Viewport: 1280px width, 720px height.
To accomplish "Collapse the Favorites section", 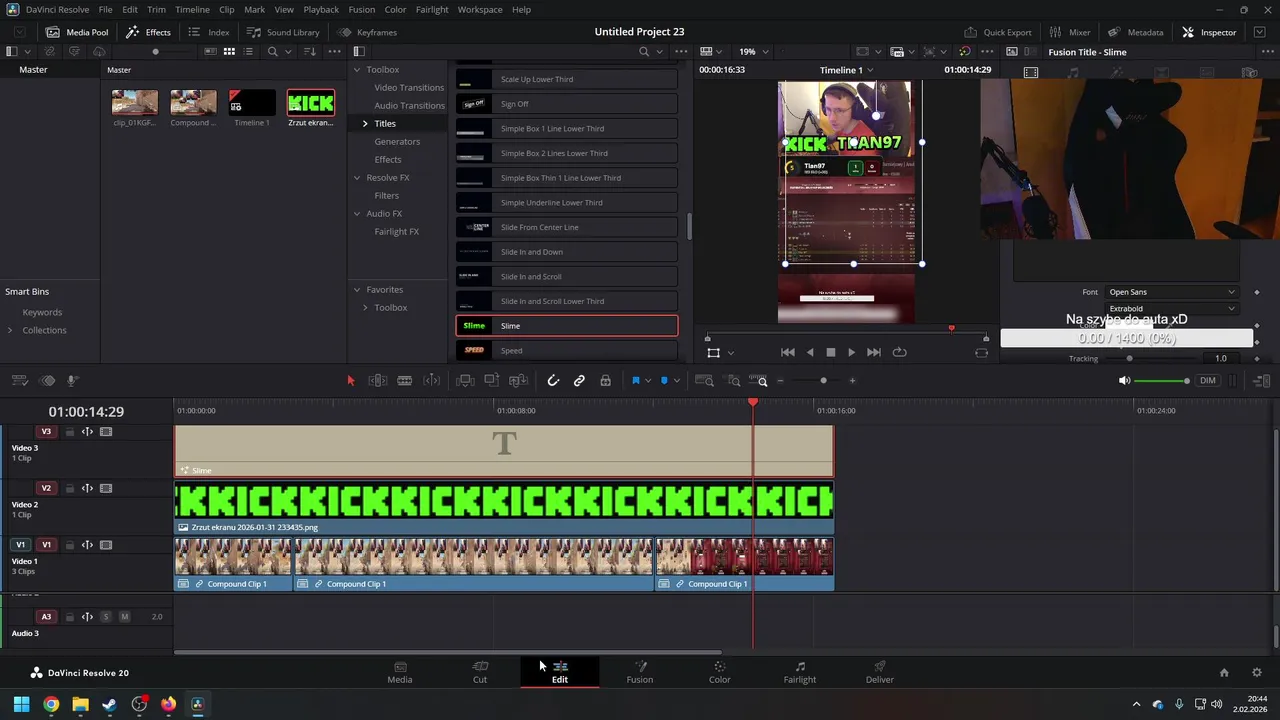I will click(357, 289).
